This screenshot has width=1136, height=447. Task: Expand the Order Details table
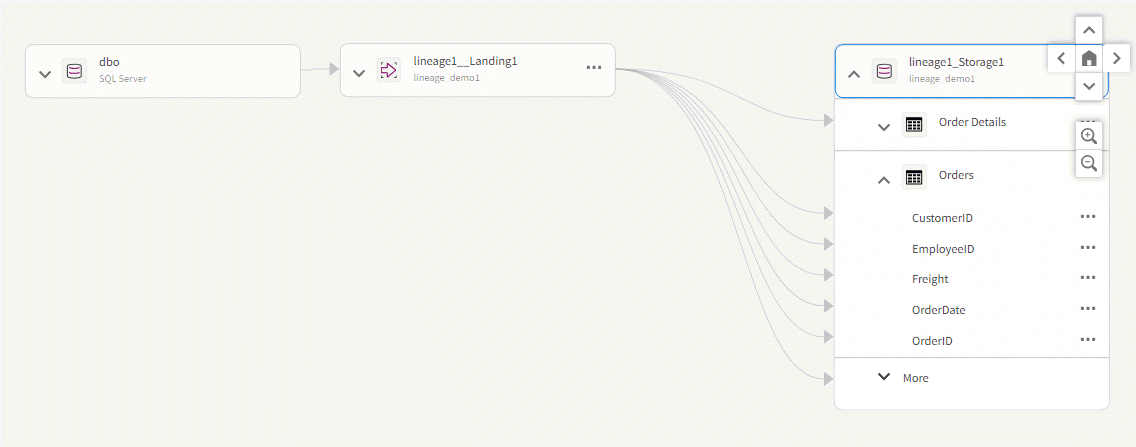tap(883, 127)
